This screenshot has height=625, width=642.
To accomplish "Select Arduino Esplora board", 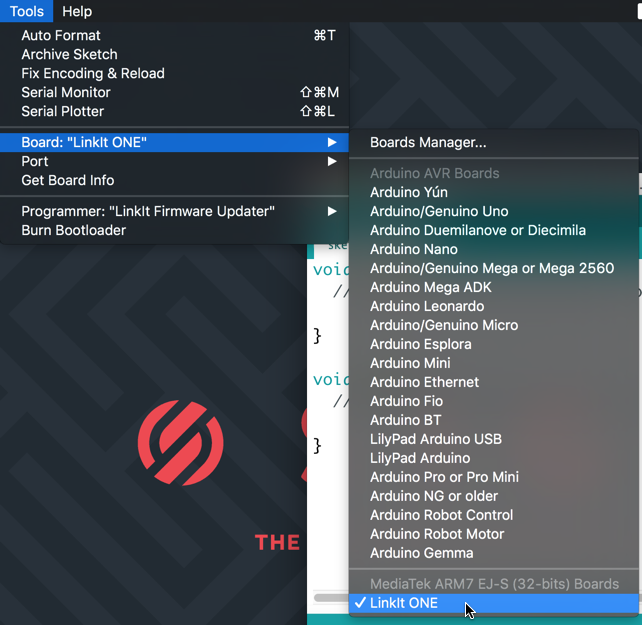I will coord(493,344).
